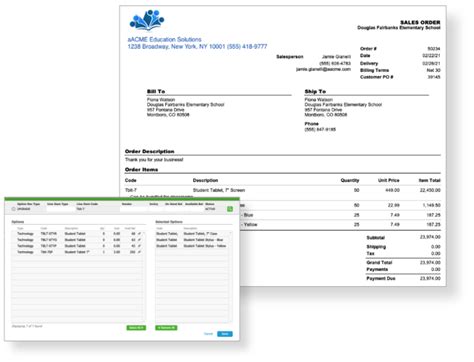Click the green Remove All button under Selected Options
The width and height of the screenshot is (474, 362).
click(166, 328)
